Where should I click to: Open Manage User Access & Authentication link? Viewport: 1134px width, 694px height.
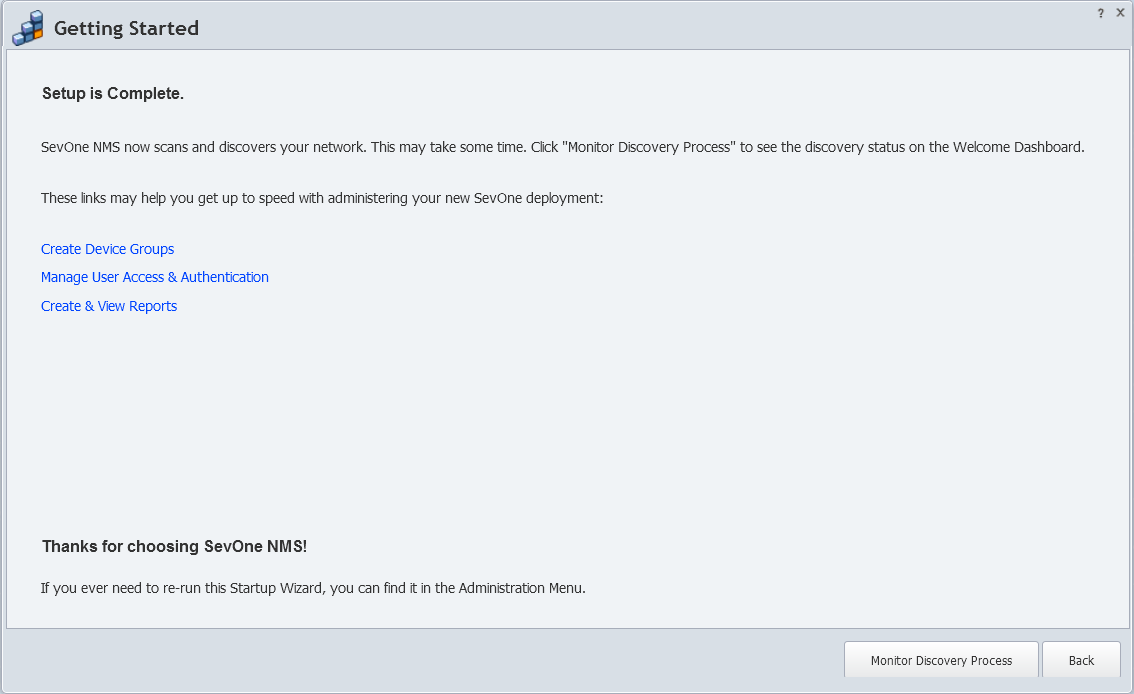click(x=155, y=278)
